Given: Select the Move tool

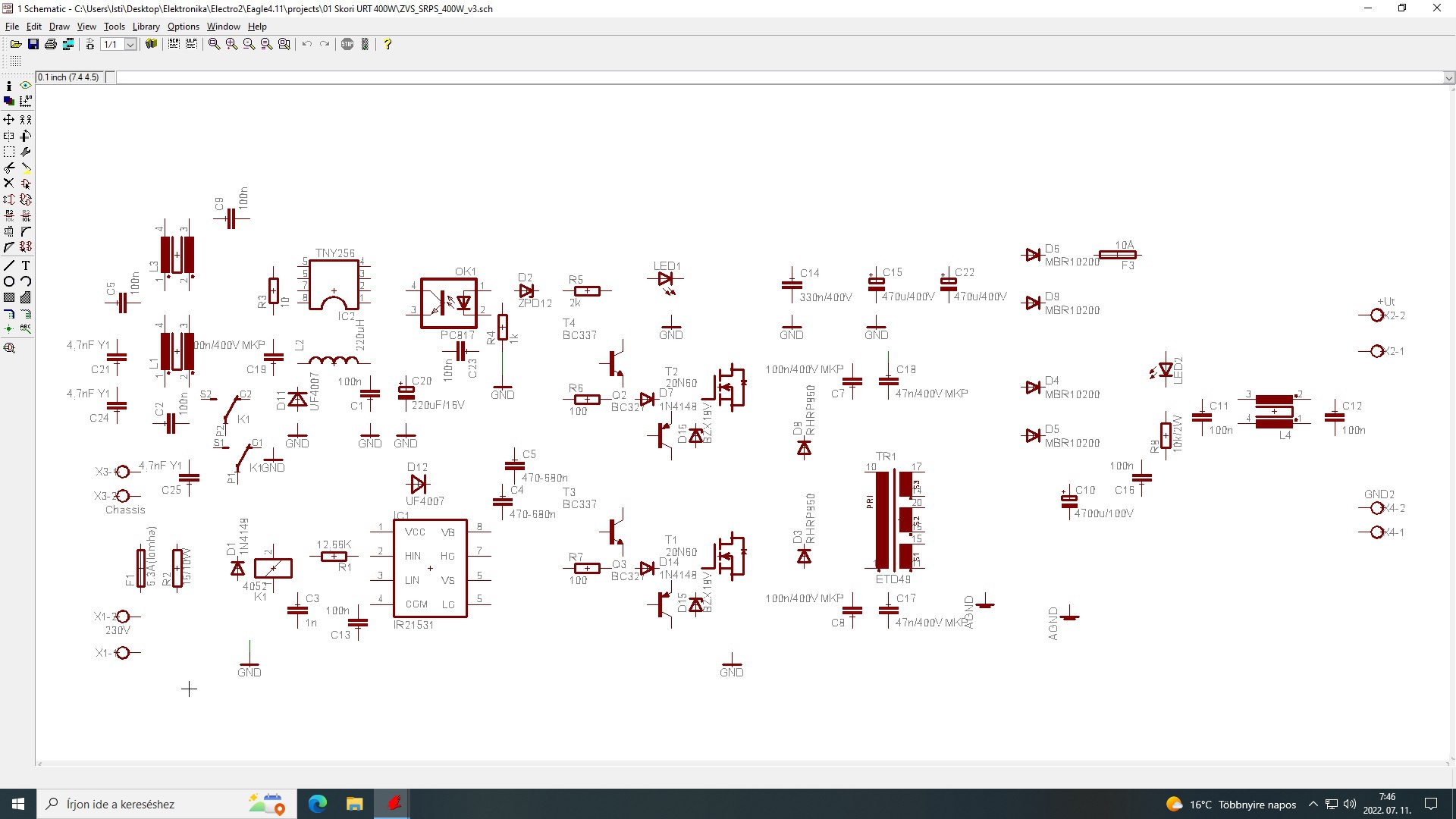Looking at the screenshot, I should pos(9,120).
